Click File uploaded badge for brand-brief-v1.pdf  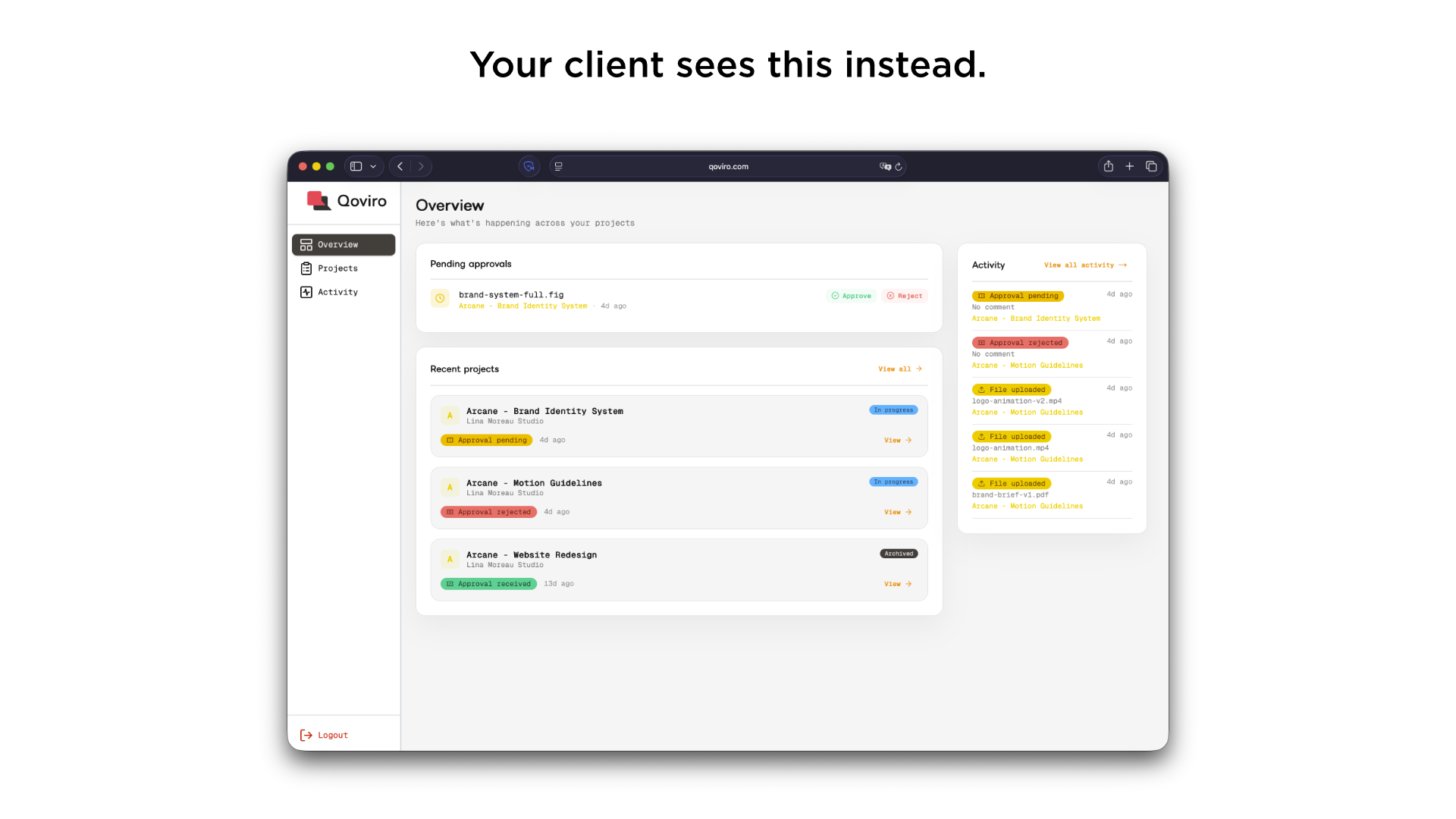tap(1012, 484)
